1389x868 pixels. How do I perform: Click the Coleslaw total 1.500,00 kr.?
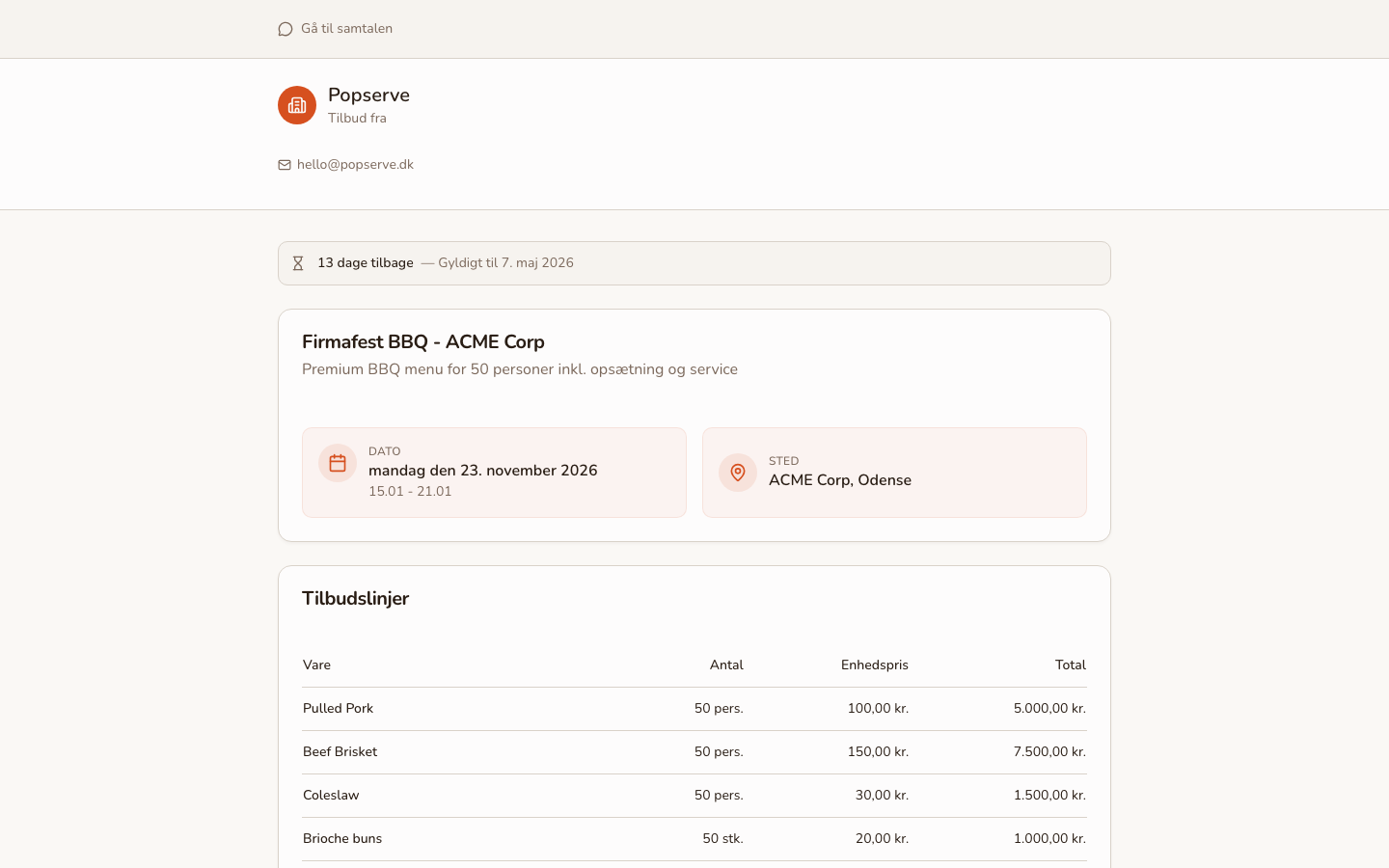coord(1049,796)
